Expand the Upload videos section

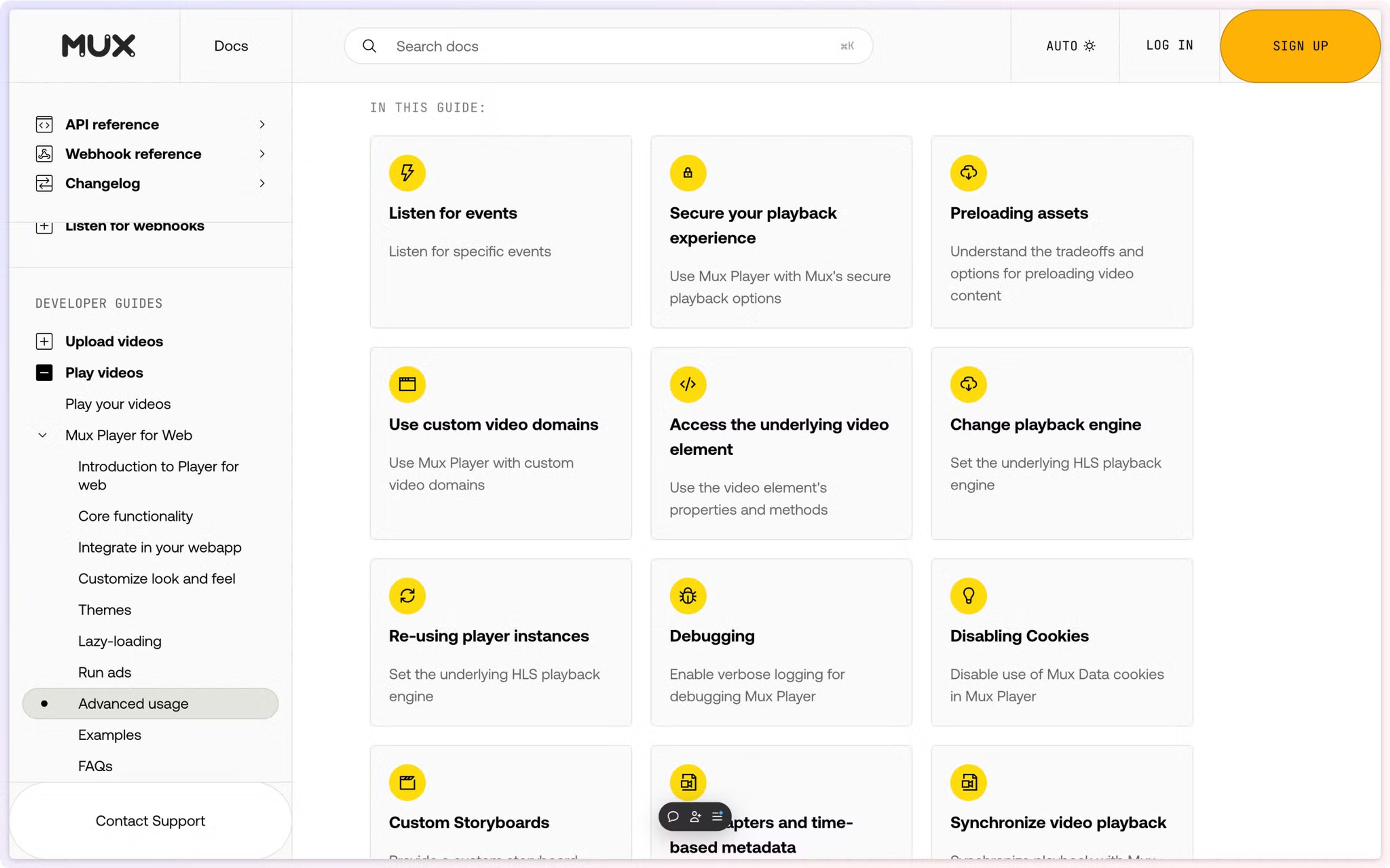[44, 342]
